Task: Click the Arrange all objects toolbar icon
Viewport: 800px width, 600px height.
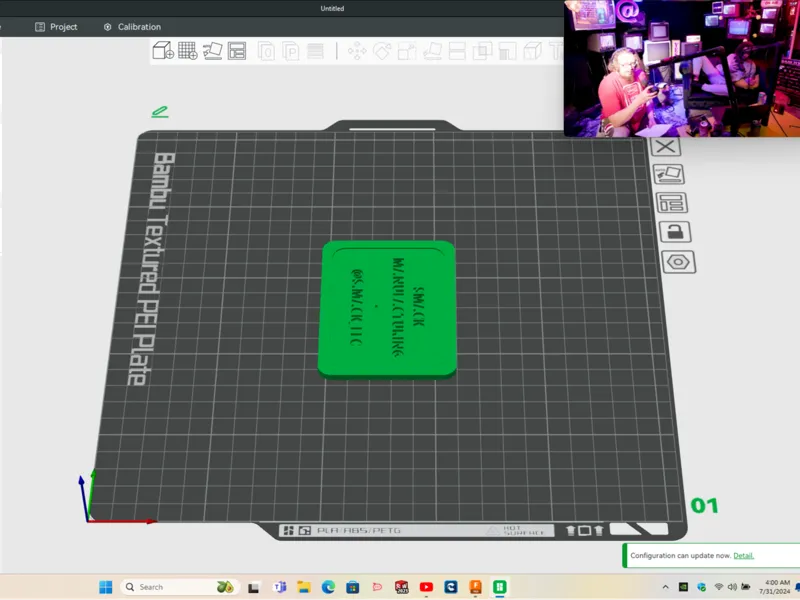Action: tap(237, 51)
